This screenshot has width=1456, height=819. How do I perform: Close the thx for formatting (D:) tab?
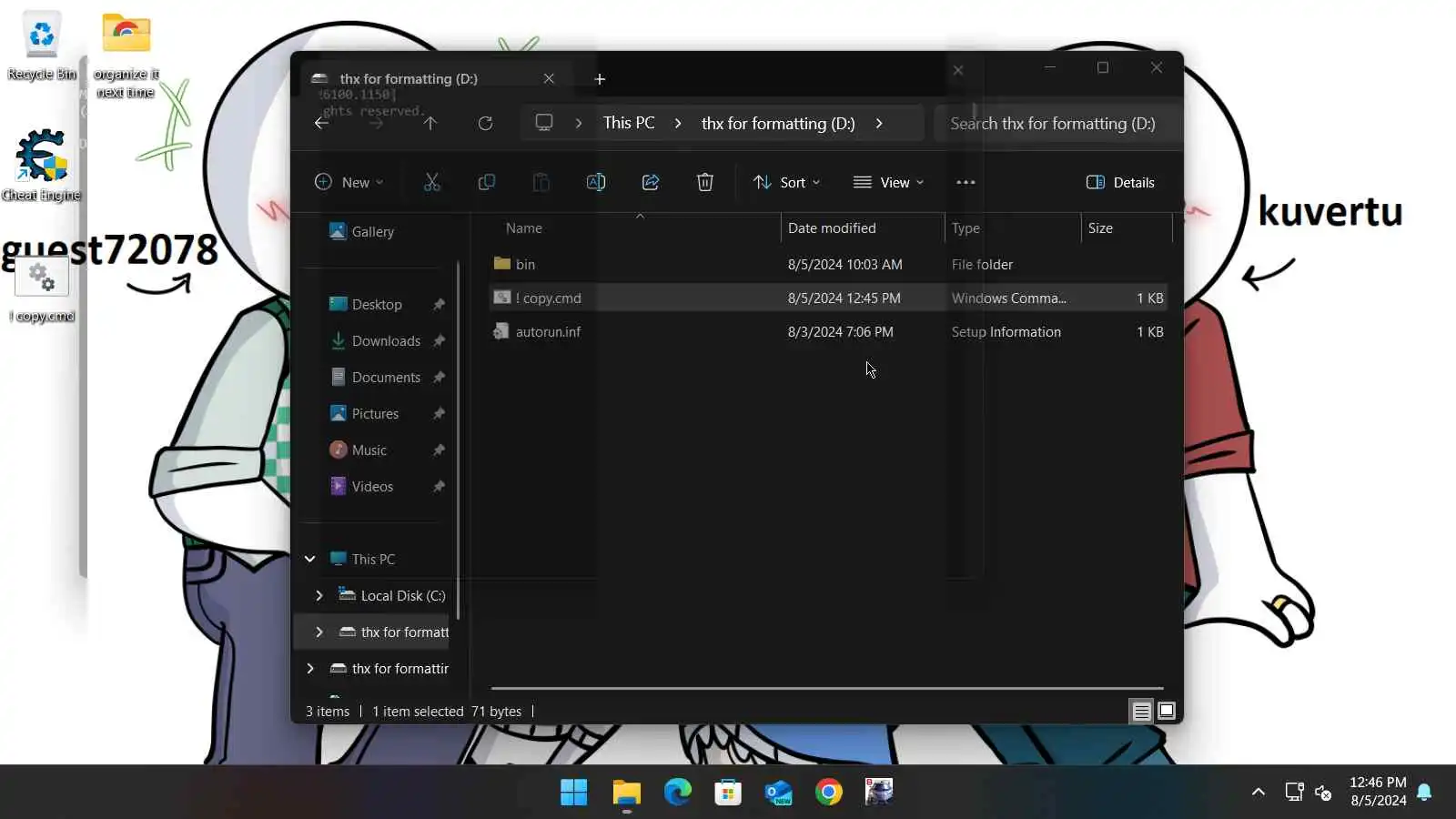(x=549, y=78)
